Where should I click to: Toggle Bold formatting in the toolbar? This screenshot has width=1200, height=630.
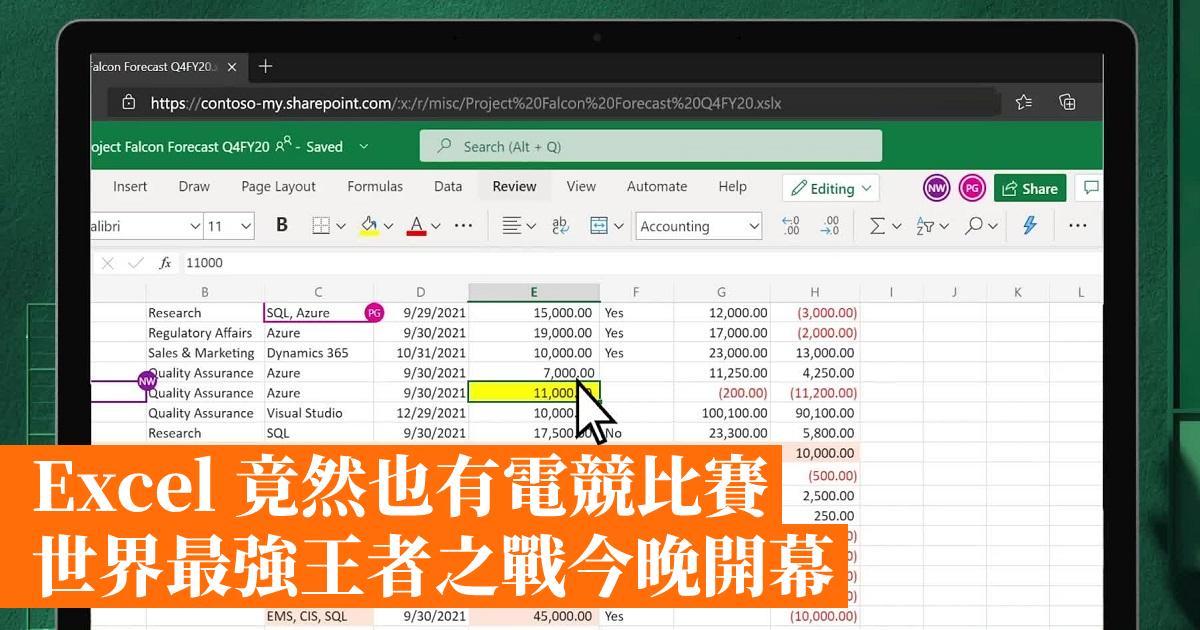coord(282,226)
